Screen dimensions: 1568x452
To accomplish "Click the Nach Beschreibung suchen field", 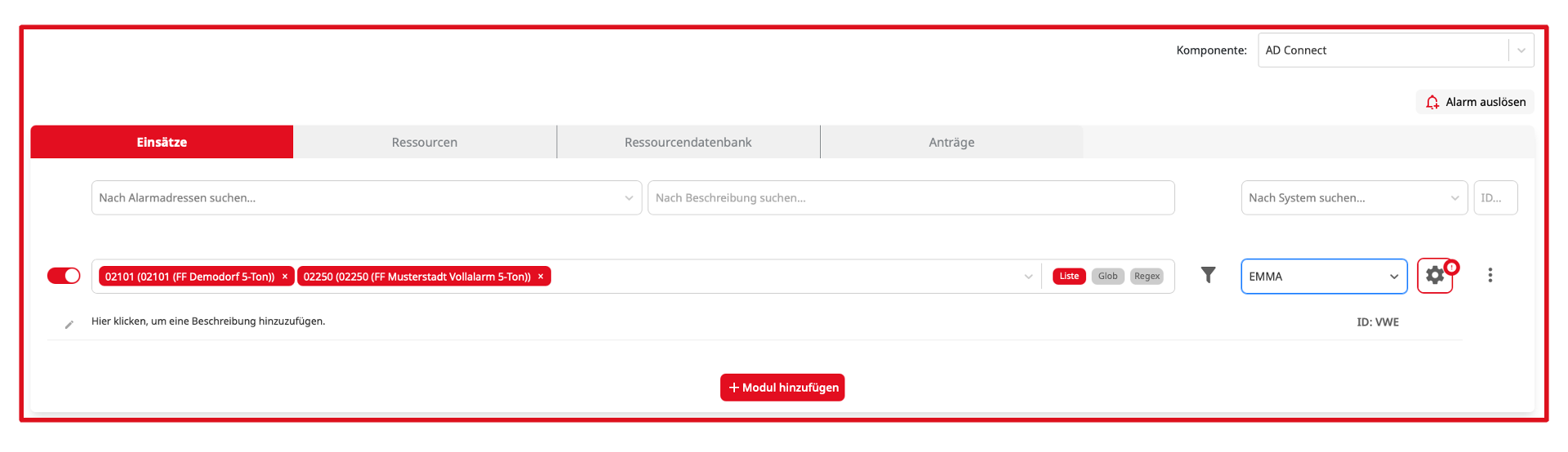I will point(911,198).
